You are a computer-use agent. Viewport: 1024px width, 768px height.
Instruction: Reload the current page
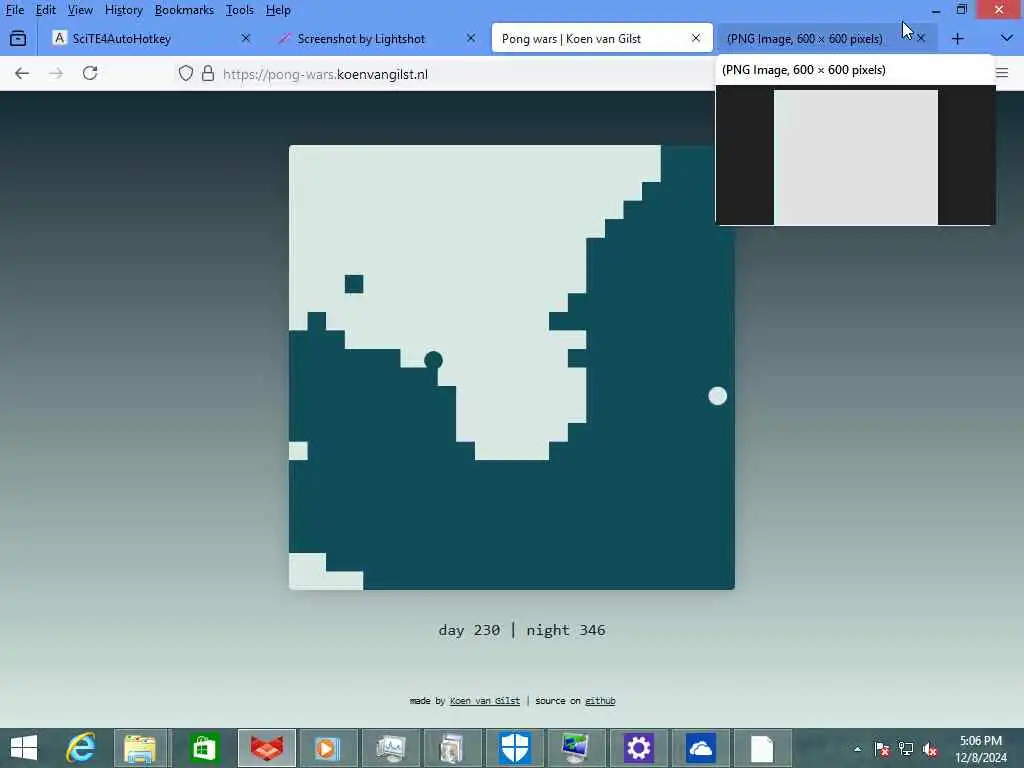[90, 73]
